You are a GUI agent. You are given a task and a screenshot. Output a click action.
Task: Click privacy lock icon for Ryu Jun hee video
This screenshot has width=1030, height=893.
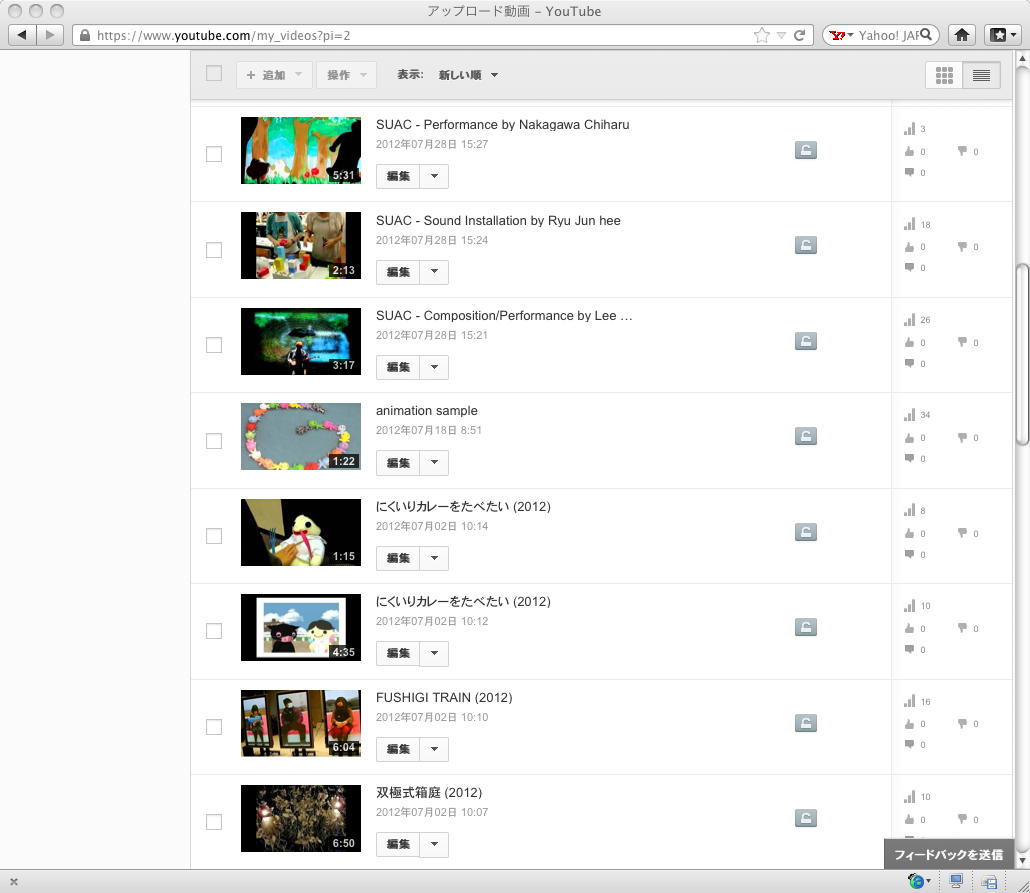[x=805, y=246]
